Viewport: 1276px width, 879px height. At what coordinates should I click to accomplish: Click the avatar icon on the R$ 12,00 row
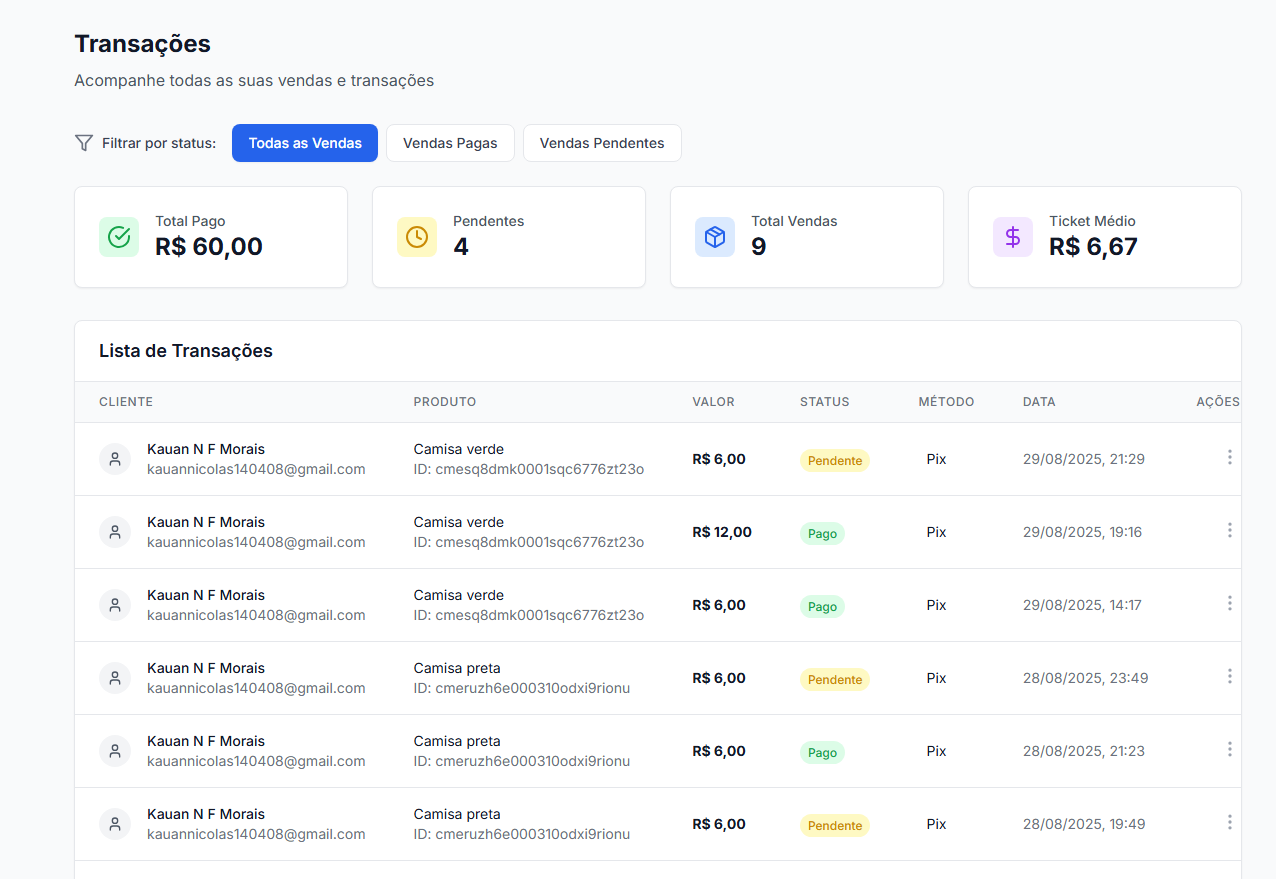click(115, 531)
